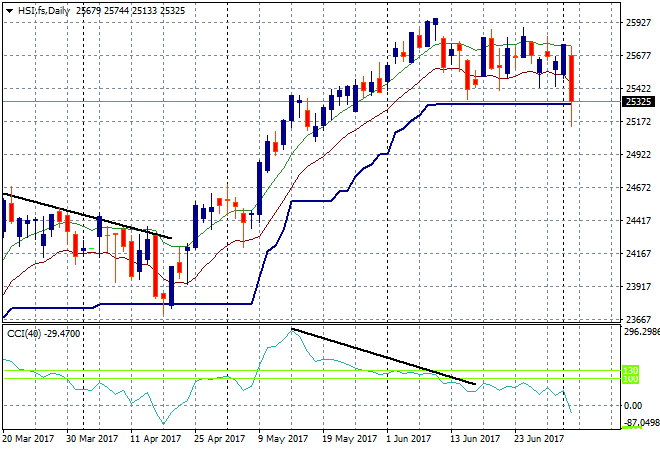This screenshot has width=660, height=450.
Task: Click the 20 Mar 2017 date label
Action: (x=28, y=439)
